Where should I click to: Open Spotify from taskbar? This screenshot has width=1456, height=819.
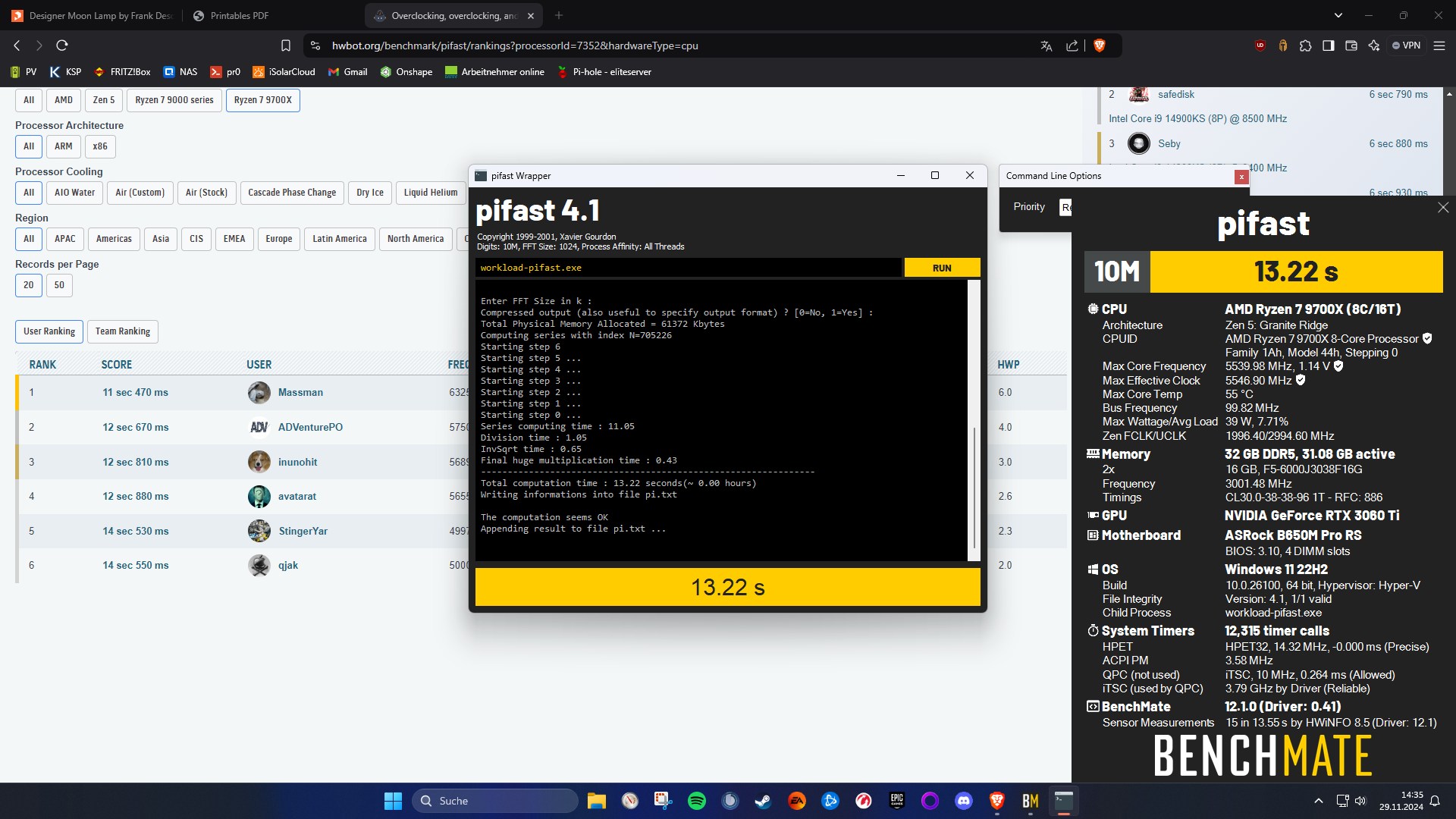click(697, 801)
